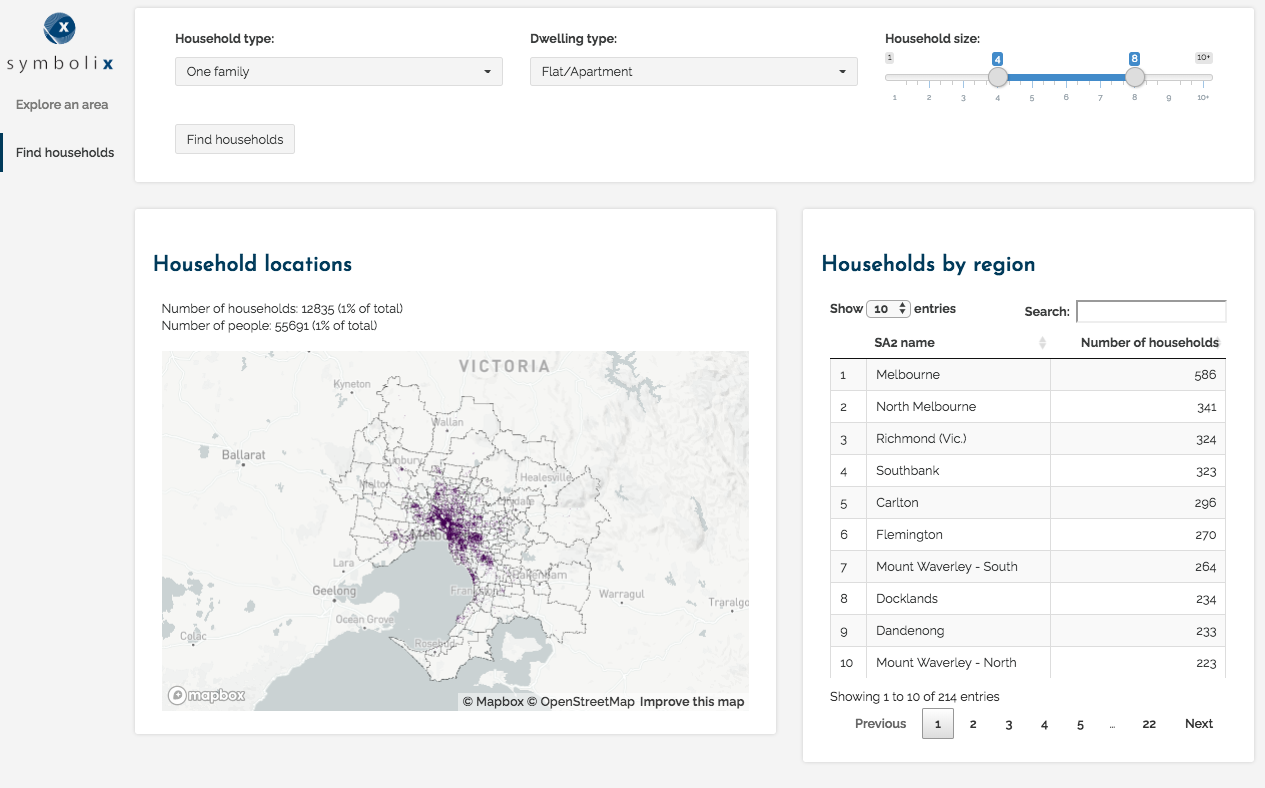Jump to page 22 of results
This screenshot has width=1265, height=788.
point(1149,724)
